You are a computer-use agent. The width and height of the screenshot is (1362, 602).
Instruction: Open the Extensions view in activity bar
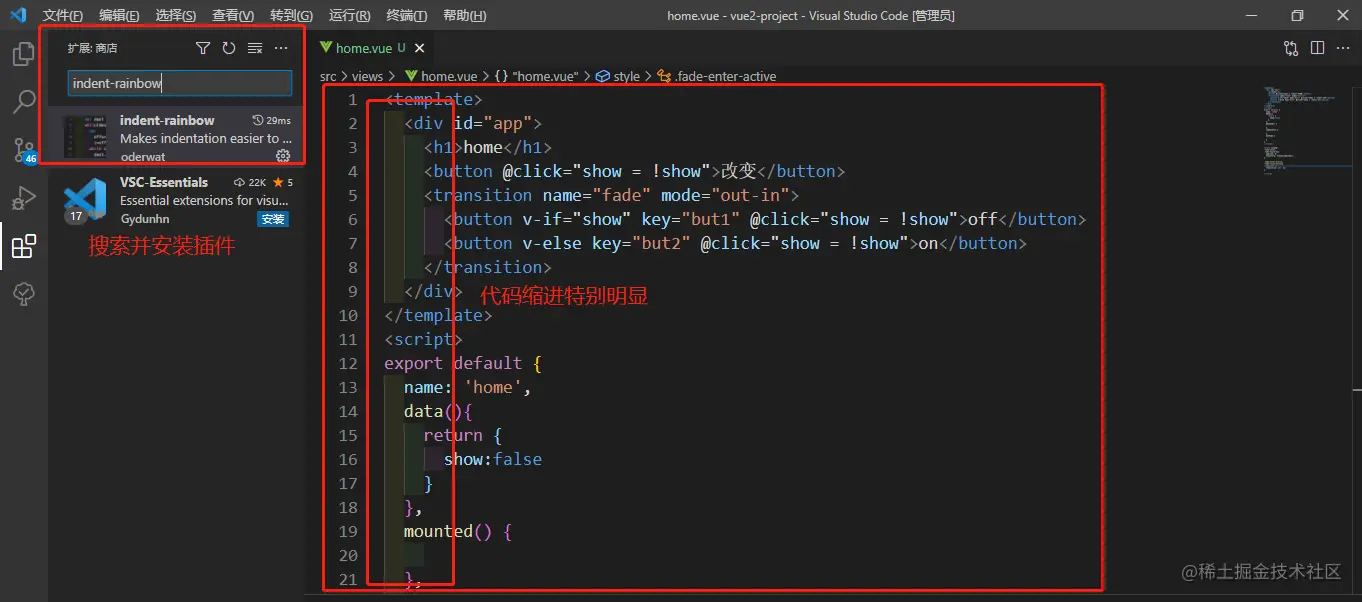23,246
